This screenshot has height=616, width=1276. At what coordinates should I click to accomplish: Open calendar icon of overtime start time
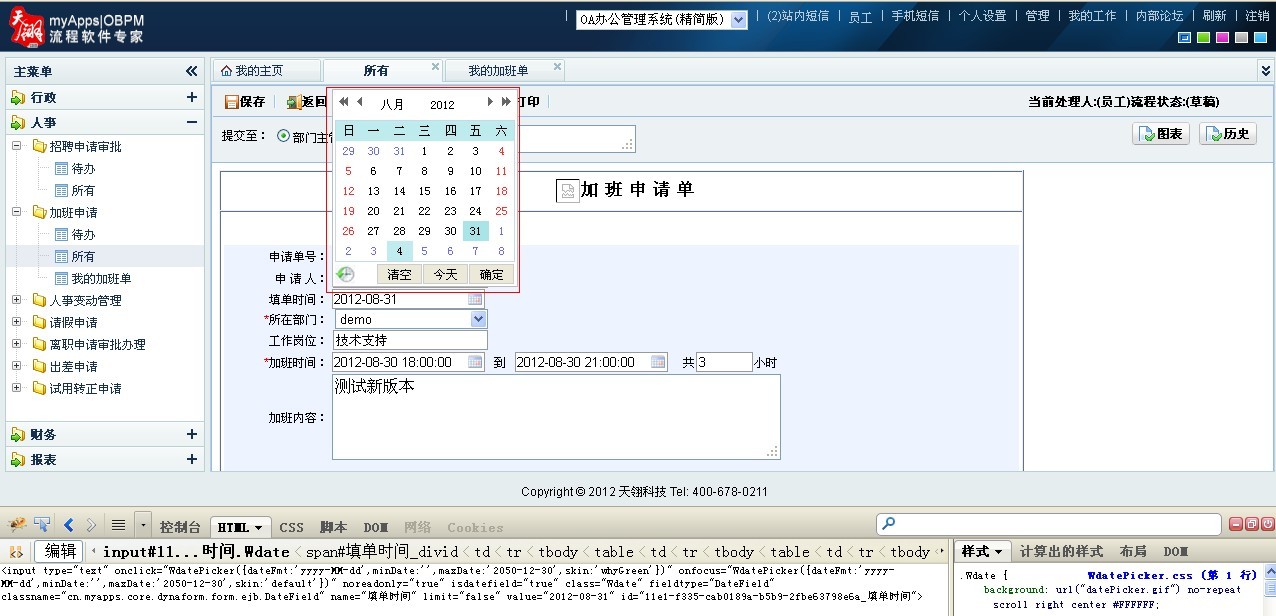[476, 362]
